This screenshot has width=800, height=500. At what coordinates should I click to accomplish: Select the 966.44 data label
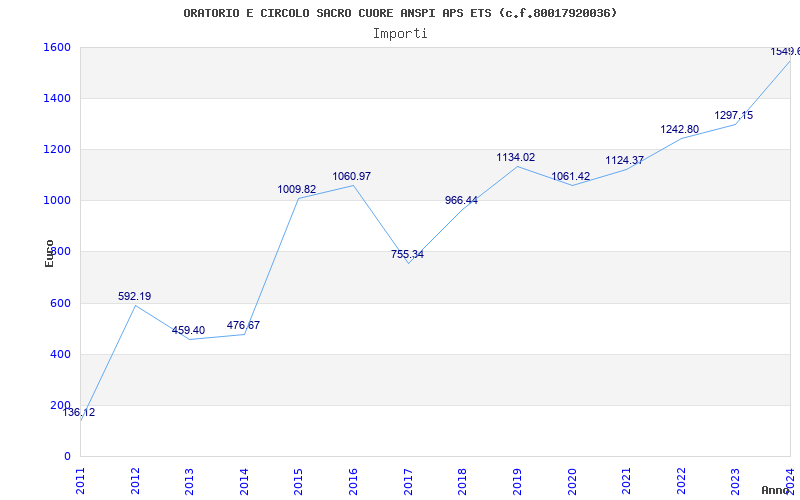pyautogui.click(x=461, y=201)
